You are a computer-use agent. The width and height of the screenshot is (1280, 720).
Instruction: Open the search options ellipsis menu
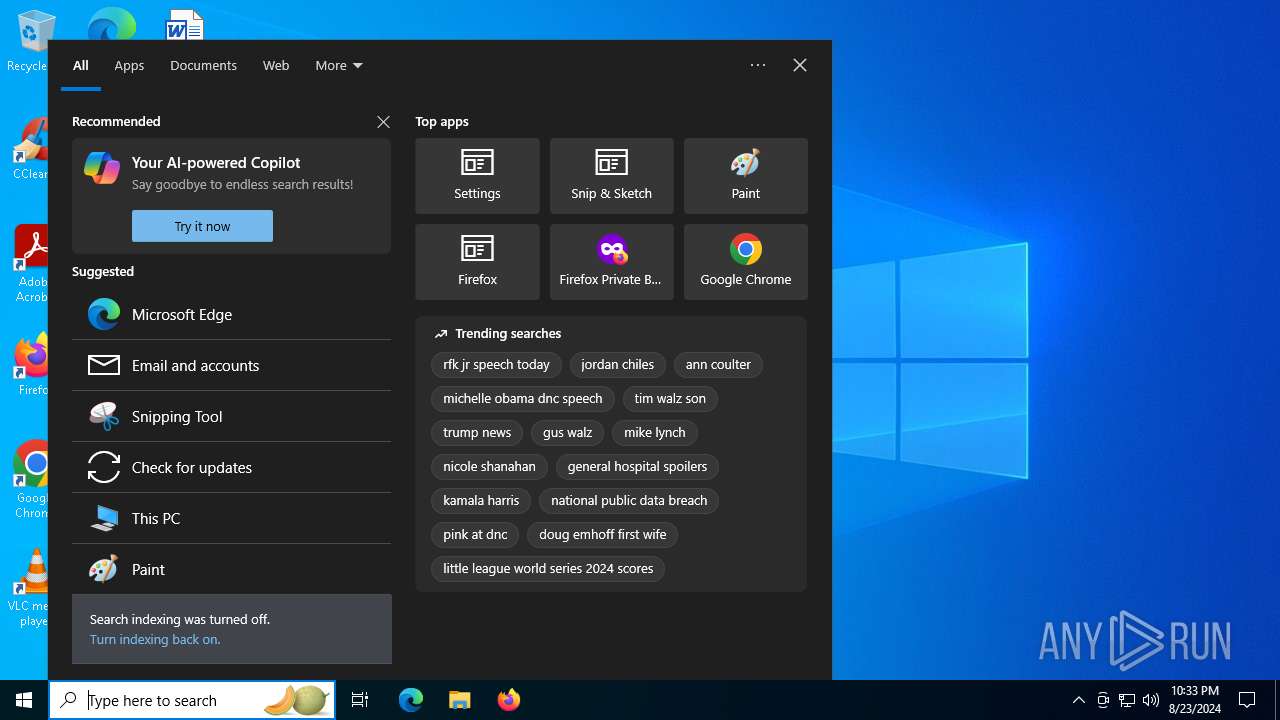pyautogui.click(x=758, y=65)
